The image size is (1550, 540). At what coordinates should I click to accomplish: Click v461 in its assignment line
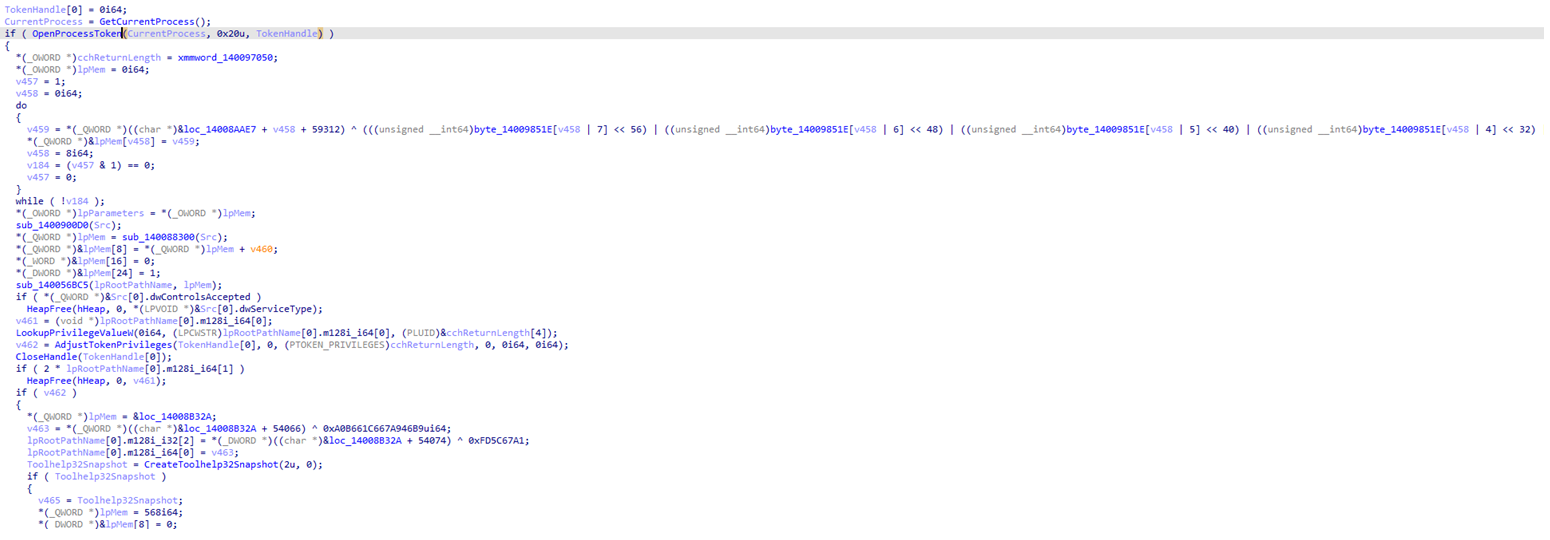(x=28, y=321)
